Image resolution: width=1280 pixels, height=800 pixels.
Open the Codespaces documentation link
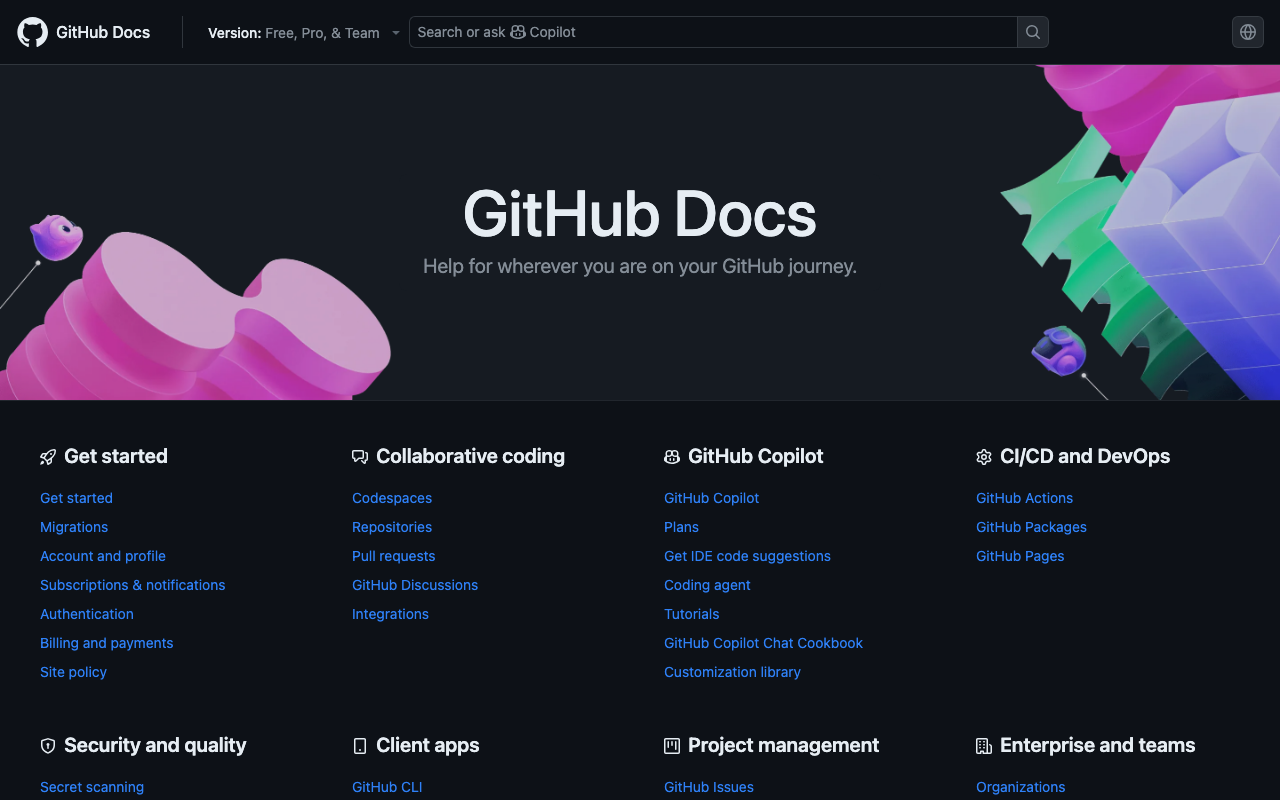392,498
